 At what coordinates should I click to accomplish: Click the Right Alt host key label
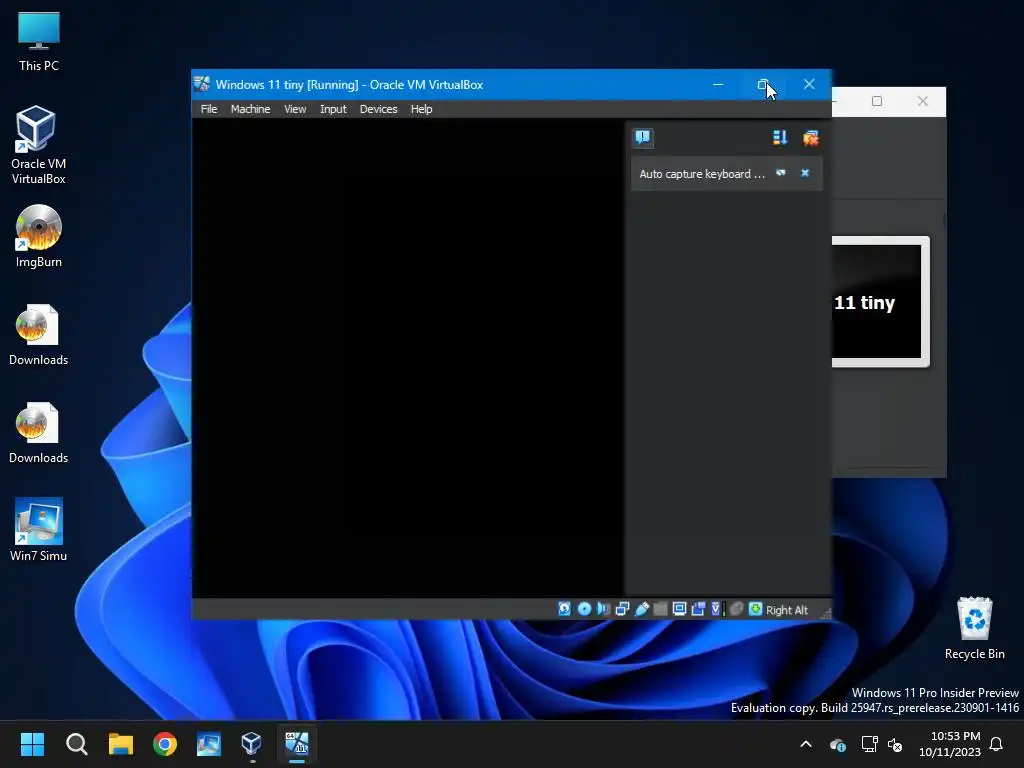click(786, 610)
